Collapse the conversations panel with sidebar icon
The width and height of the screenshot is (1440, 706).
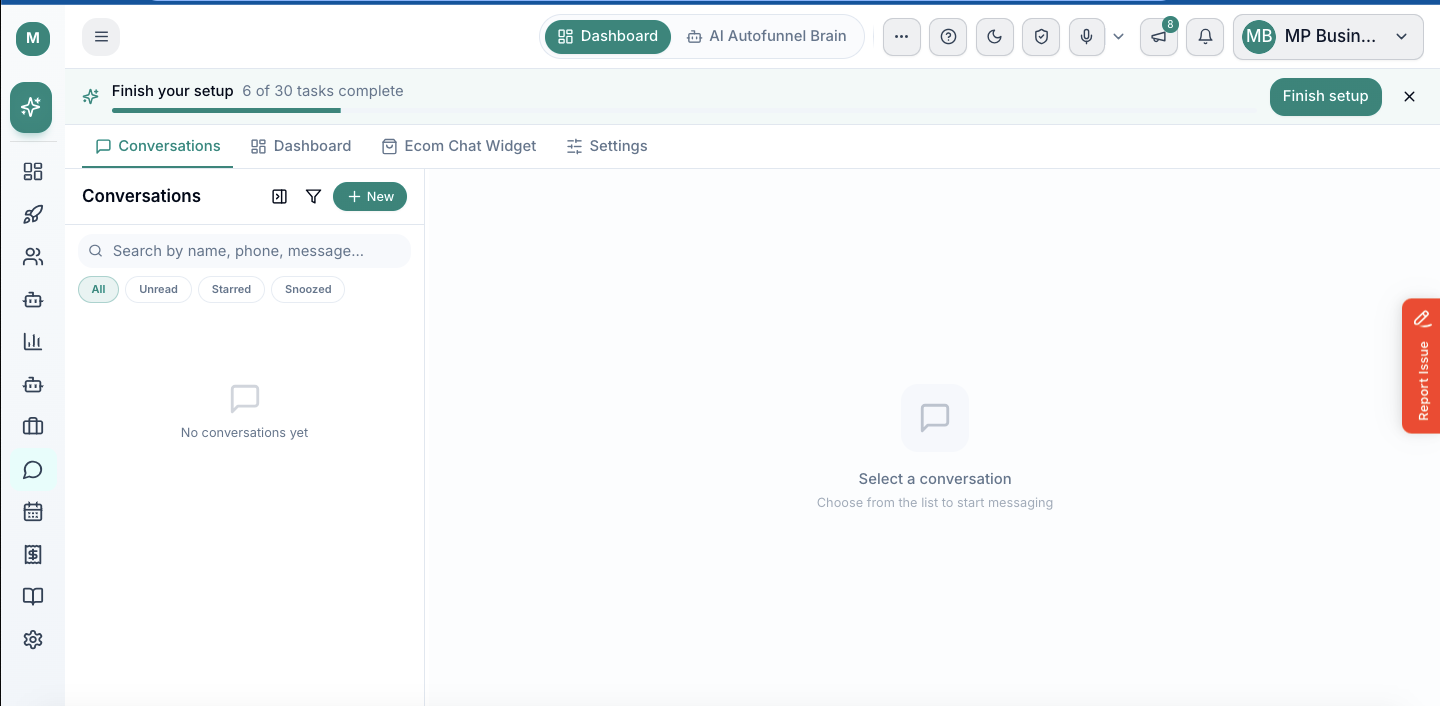[280, 197]
